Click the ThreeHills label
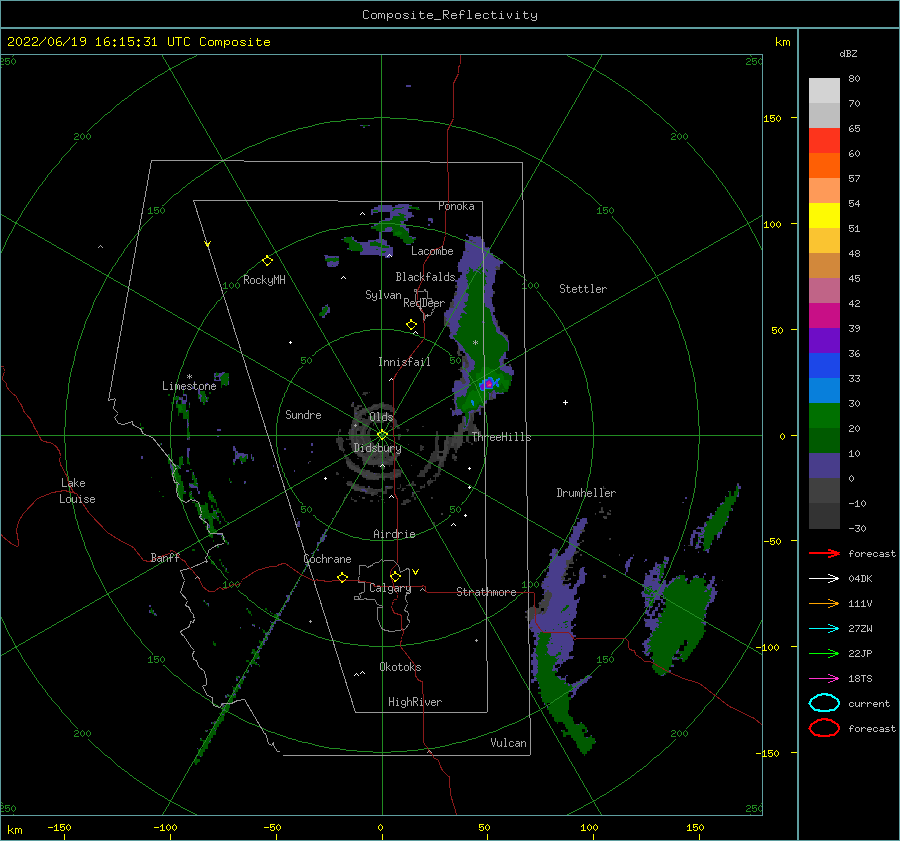This screenshot has width=900, height=841. click(x=502, y=437)
